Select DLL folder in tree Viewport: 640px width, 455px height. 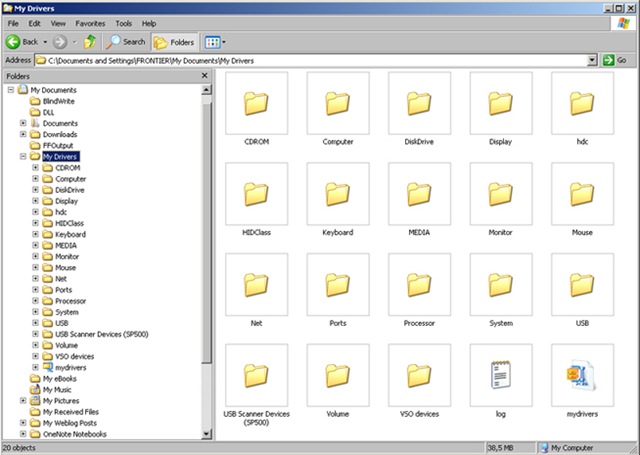pos(48,112)
